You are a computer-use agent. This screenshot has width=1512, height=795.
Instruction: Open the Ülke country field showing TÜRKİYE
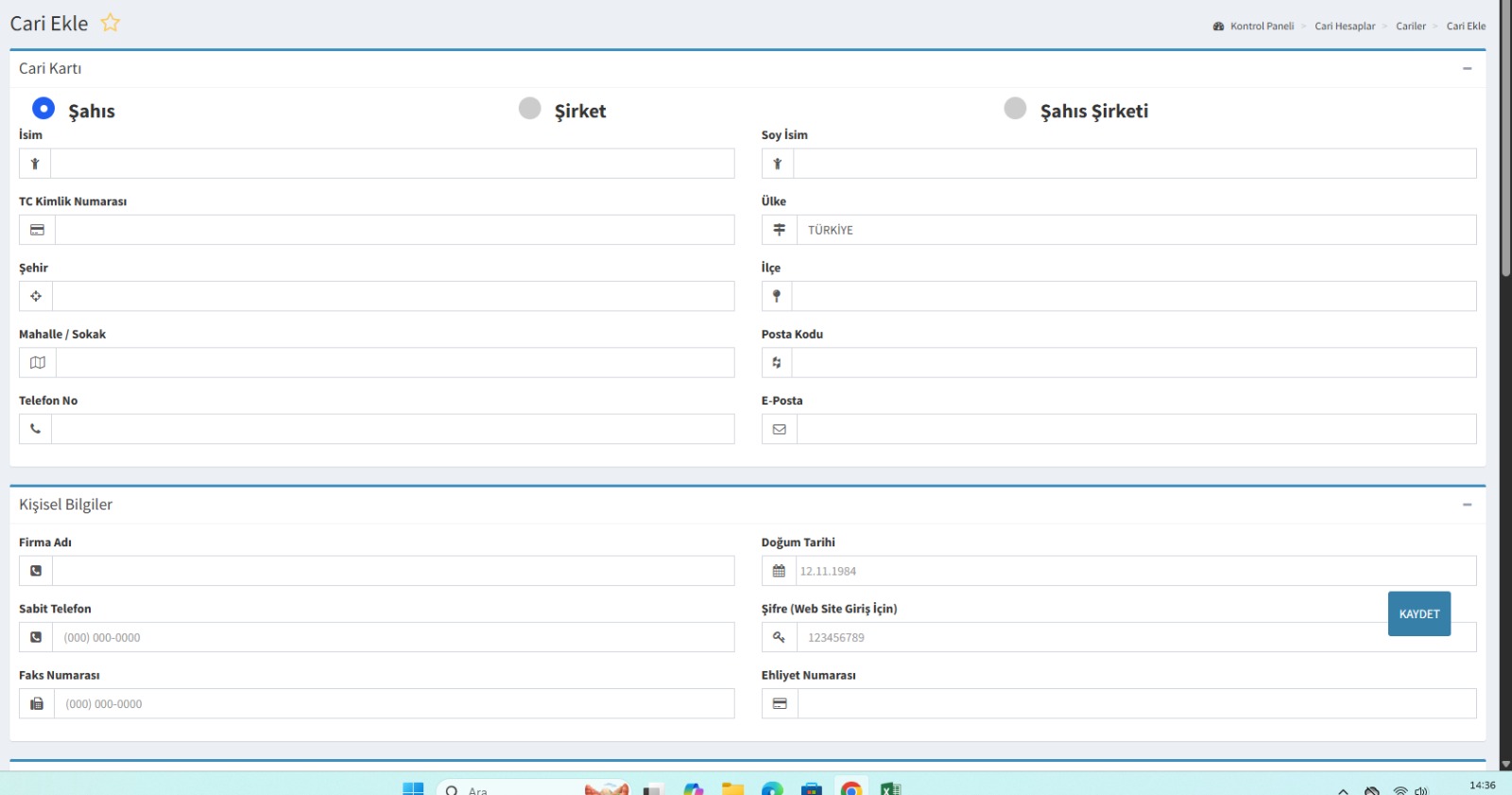coord(1134,230)
